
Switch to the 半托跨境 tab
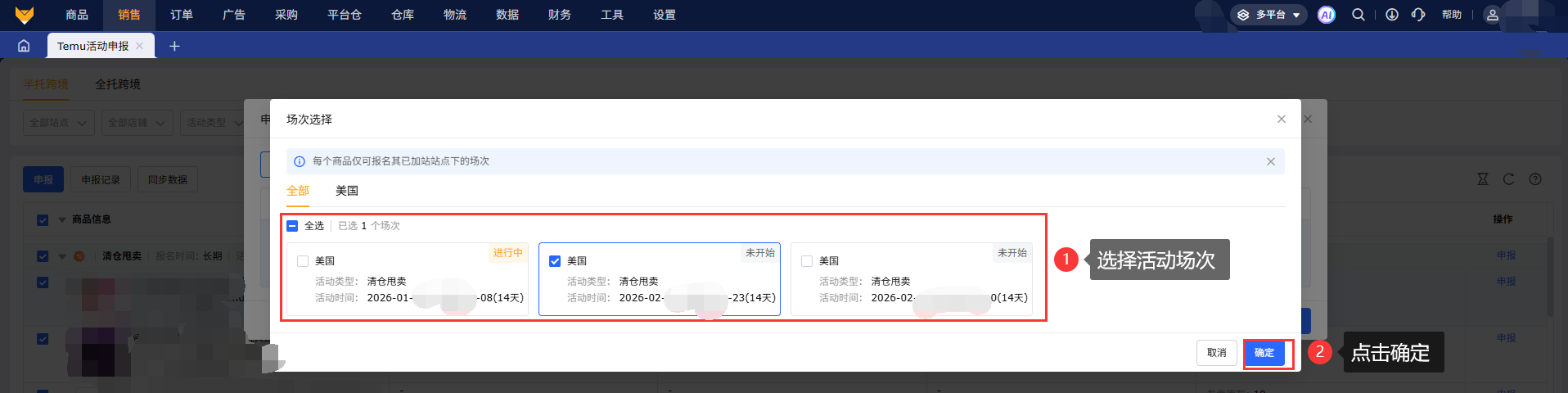[x=46, y=84]
